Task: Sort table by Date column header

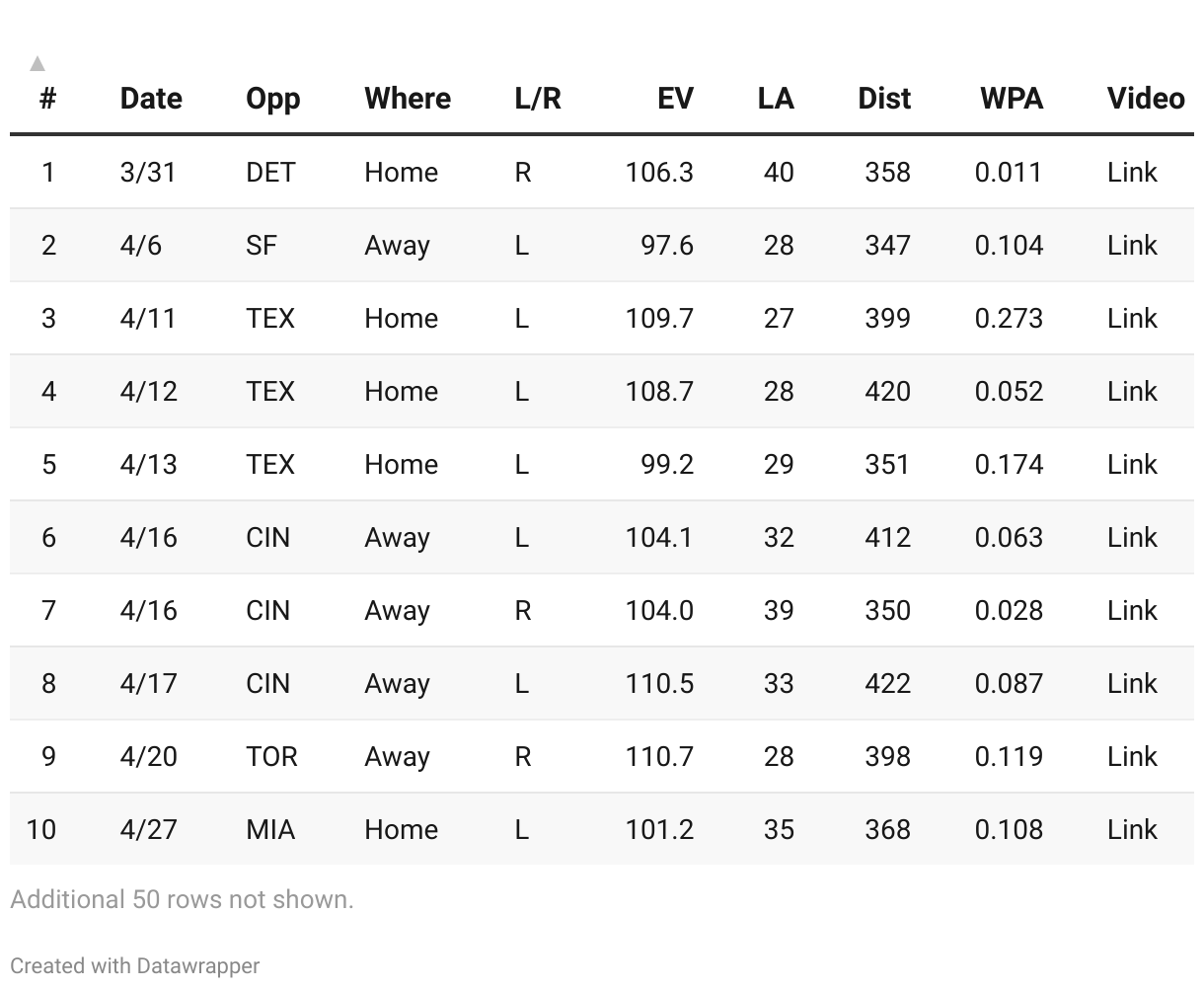Action: click(151, 99)
